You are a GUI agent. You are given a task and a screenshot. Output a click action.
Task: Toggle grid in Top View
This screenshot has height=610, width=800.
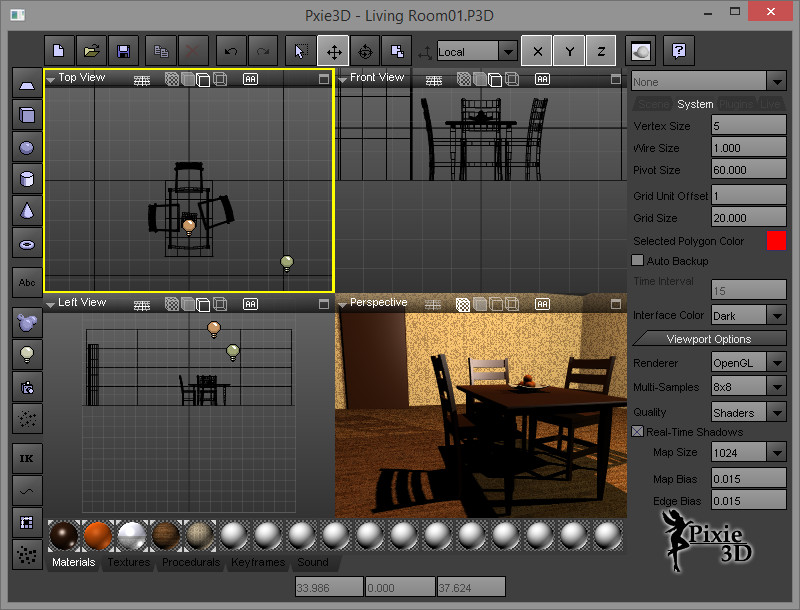(x=142, y=80)
